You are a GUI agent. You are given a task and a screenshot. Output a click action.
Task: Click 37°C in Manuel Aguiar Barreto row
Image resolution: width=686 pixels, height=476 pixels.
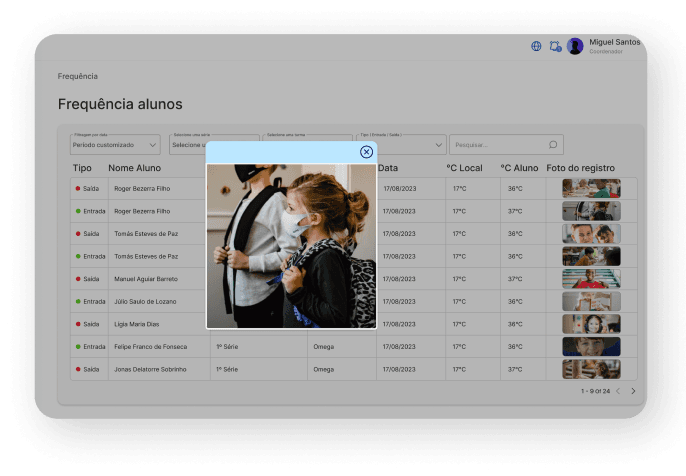point(515,279)
